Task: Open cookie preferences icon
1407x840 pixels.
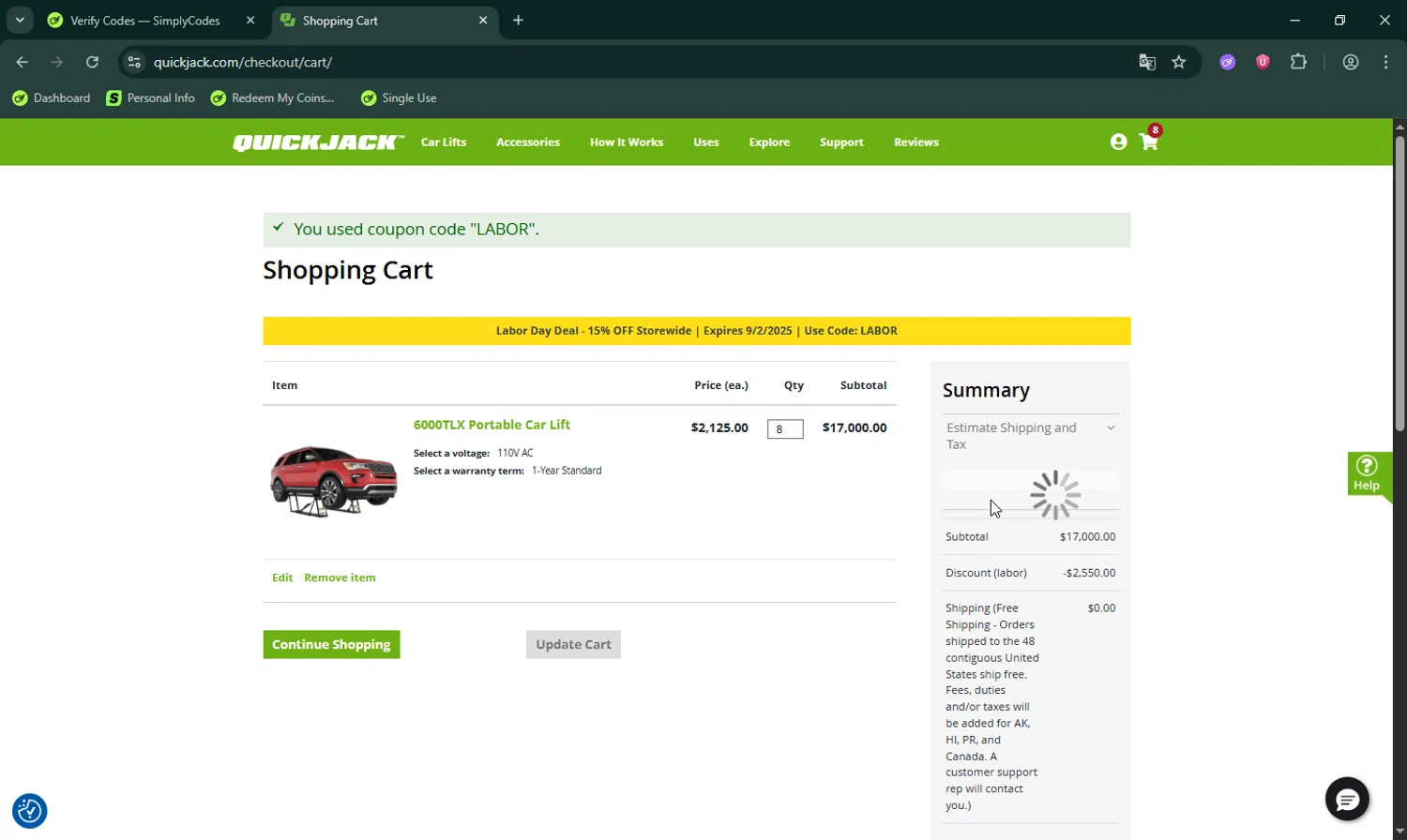Action: point(30,811)
